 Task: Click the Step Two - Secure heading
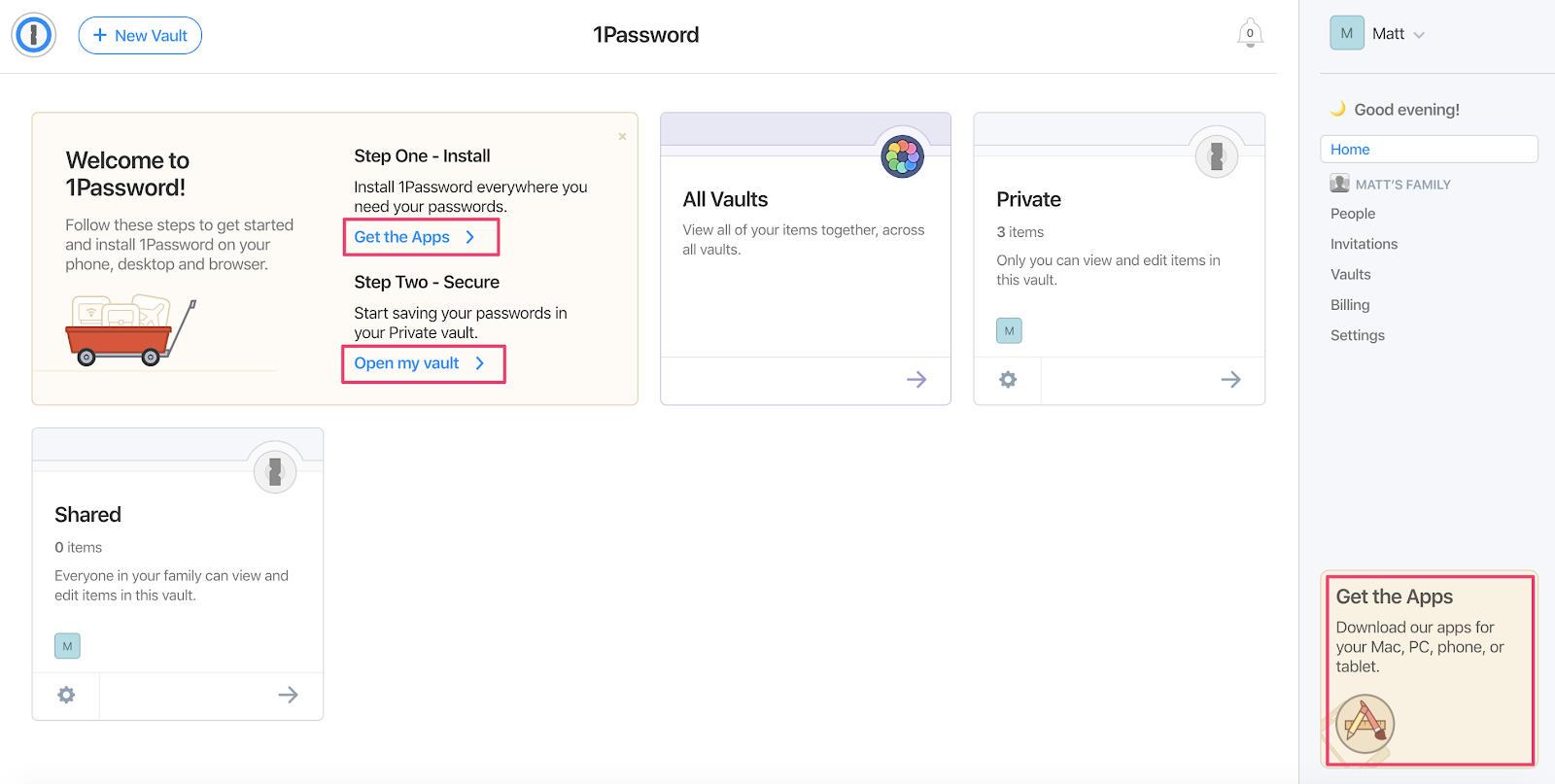[x=427, y=282]
